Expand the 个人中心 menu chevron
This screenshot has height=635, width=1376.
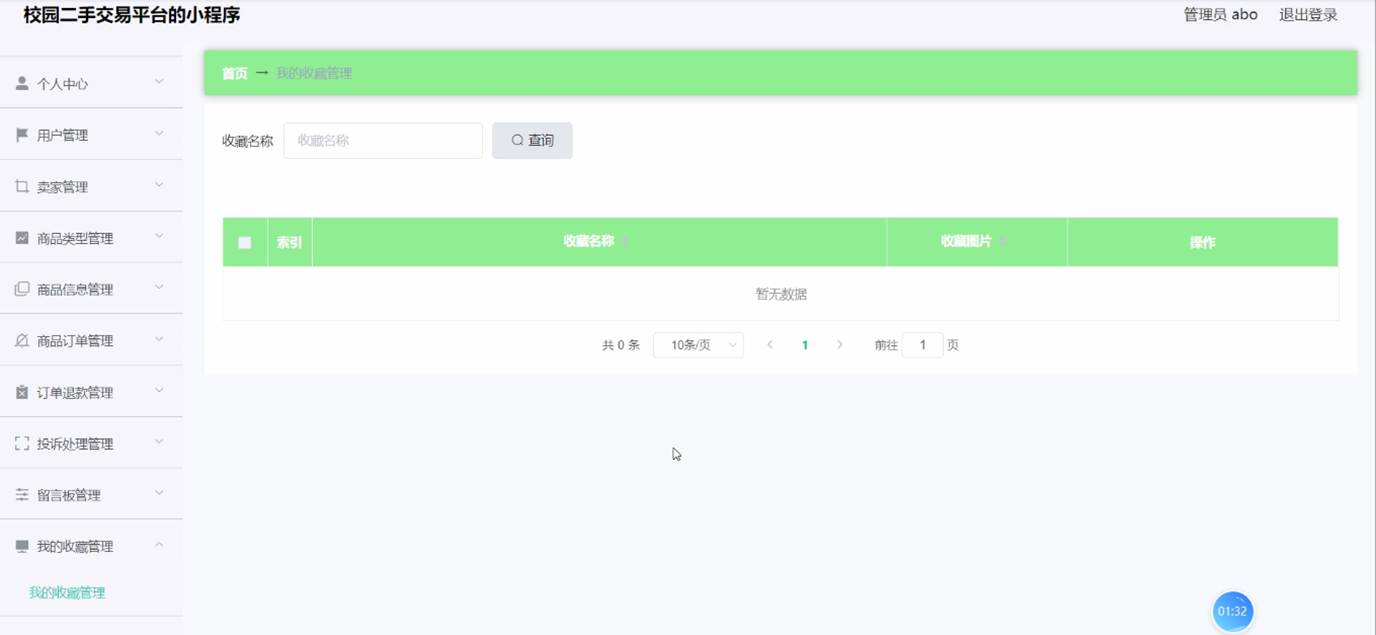coord(159,82)
